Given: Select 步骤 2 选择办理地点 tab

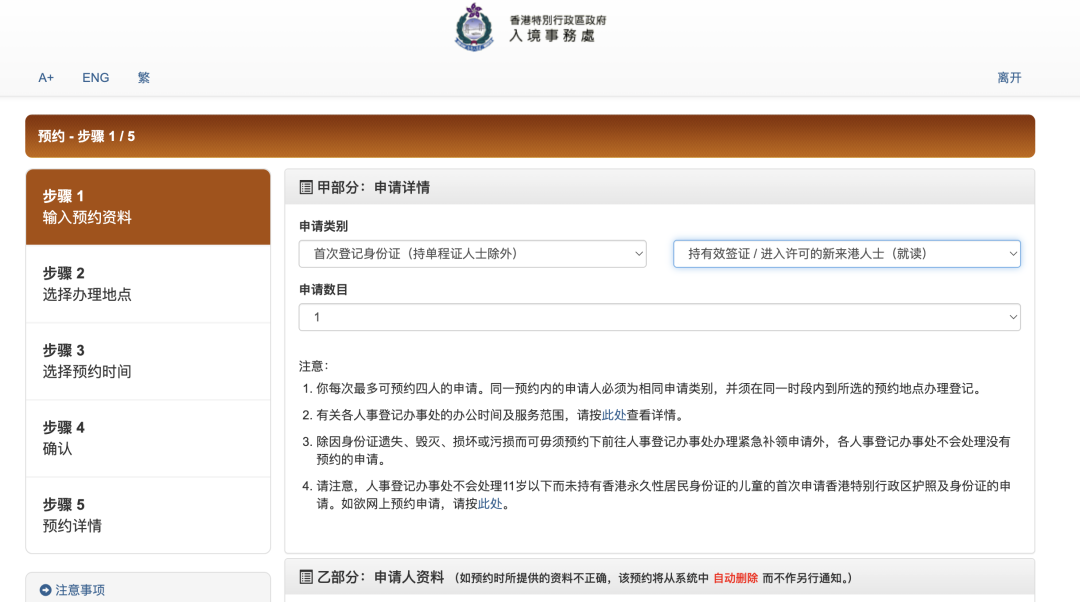Looking at the screenshot, I should [148, 284].
